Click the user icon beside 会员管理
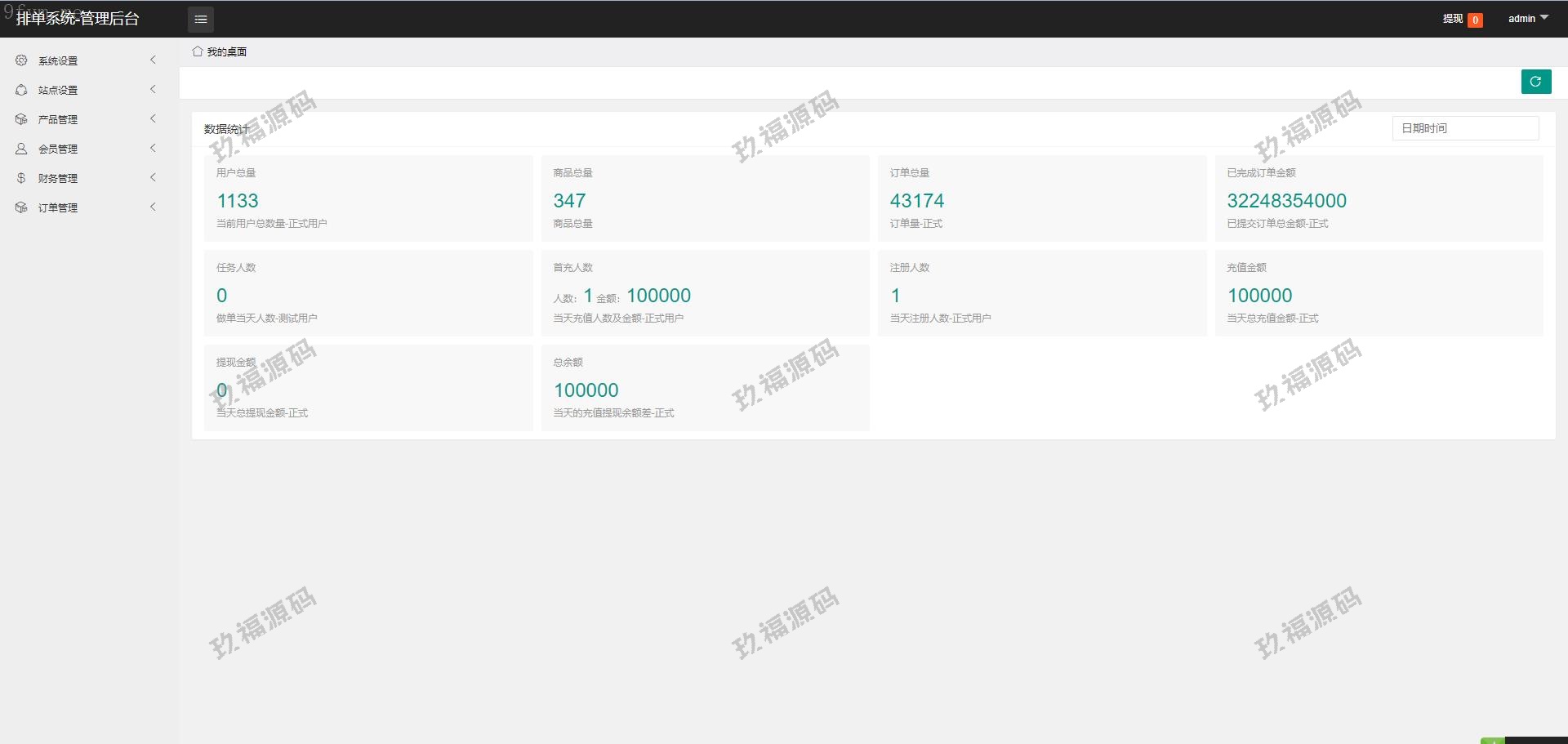Viewport: 1568px width, 744px height. click(21, 149)
